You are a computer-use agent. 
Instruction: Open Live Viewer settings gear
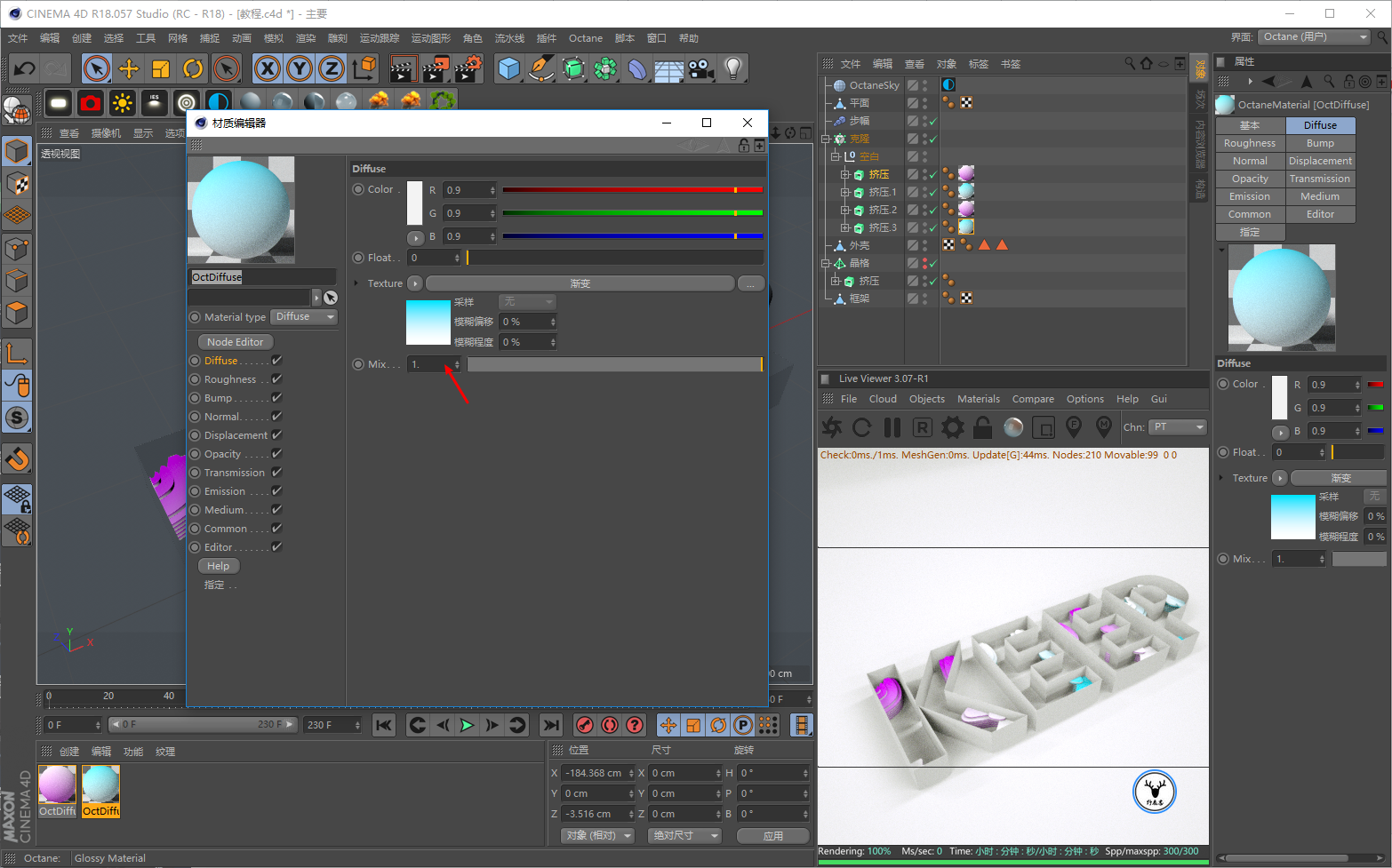(x=953, y=428)
